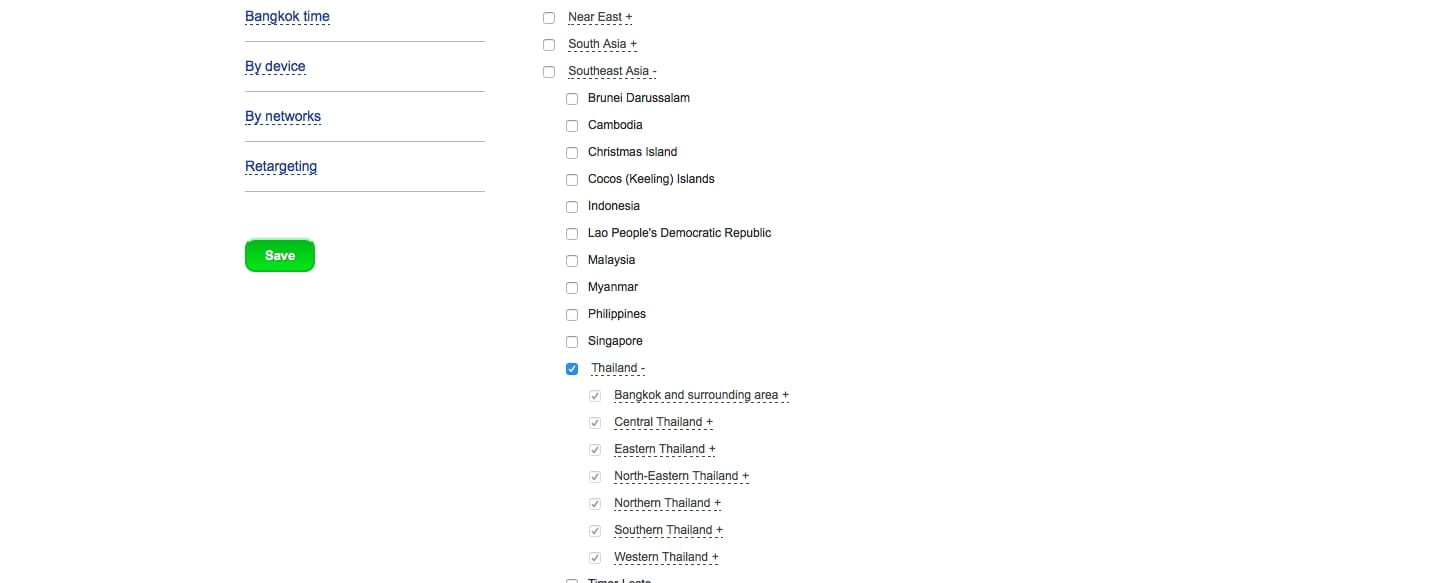The image size is (1438, 583).
Task: Tick the Southeast Asia checkbox
Action: click(549, 72)
